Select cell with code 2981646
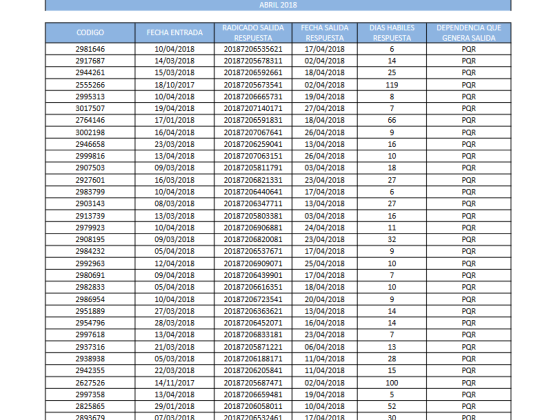This screenshot has height=420, width=560. pyautogui.click(x=90, y=49)
